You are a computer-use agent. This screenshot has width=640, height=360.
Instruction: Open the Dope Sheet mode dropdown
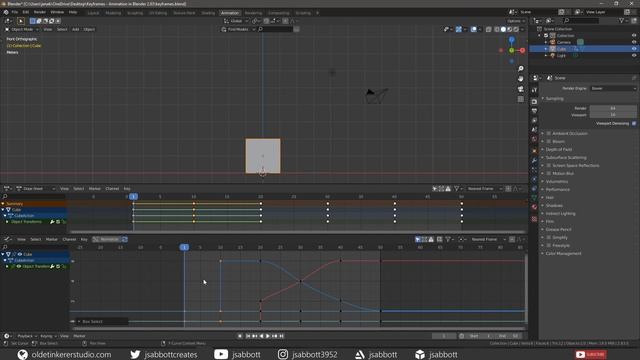pos(35,189)
